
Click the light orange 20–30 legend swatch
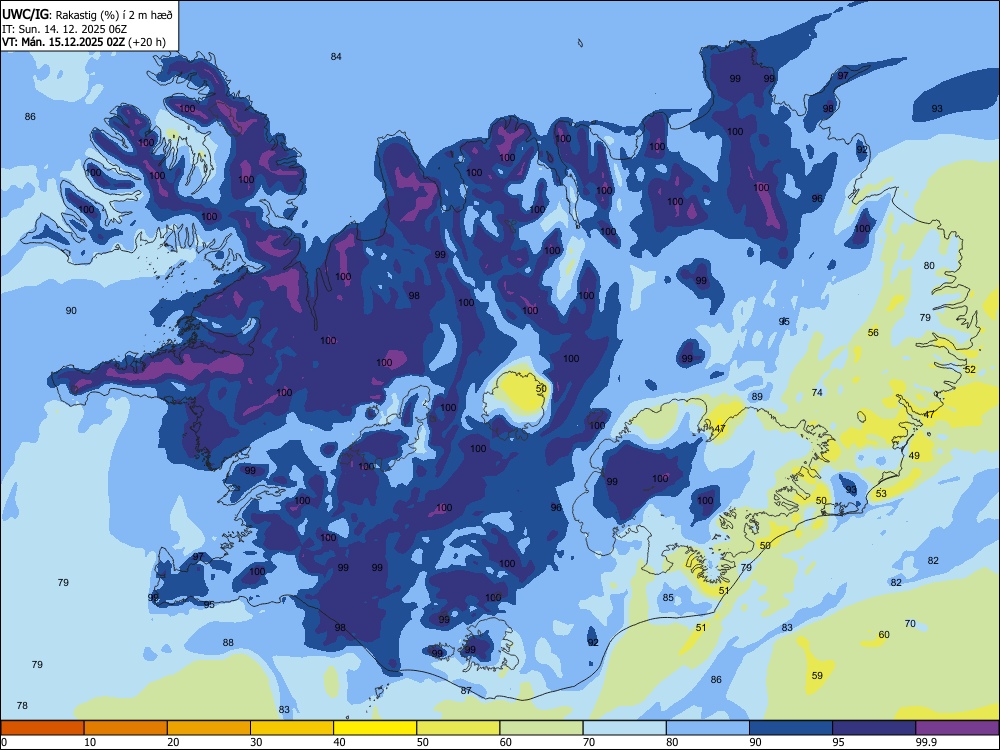coord(209,728)
